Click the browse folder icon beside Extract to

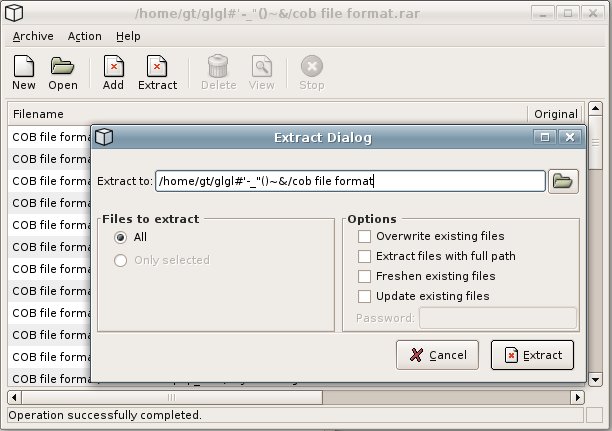[564, 181]
